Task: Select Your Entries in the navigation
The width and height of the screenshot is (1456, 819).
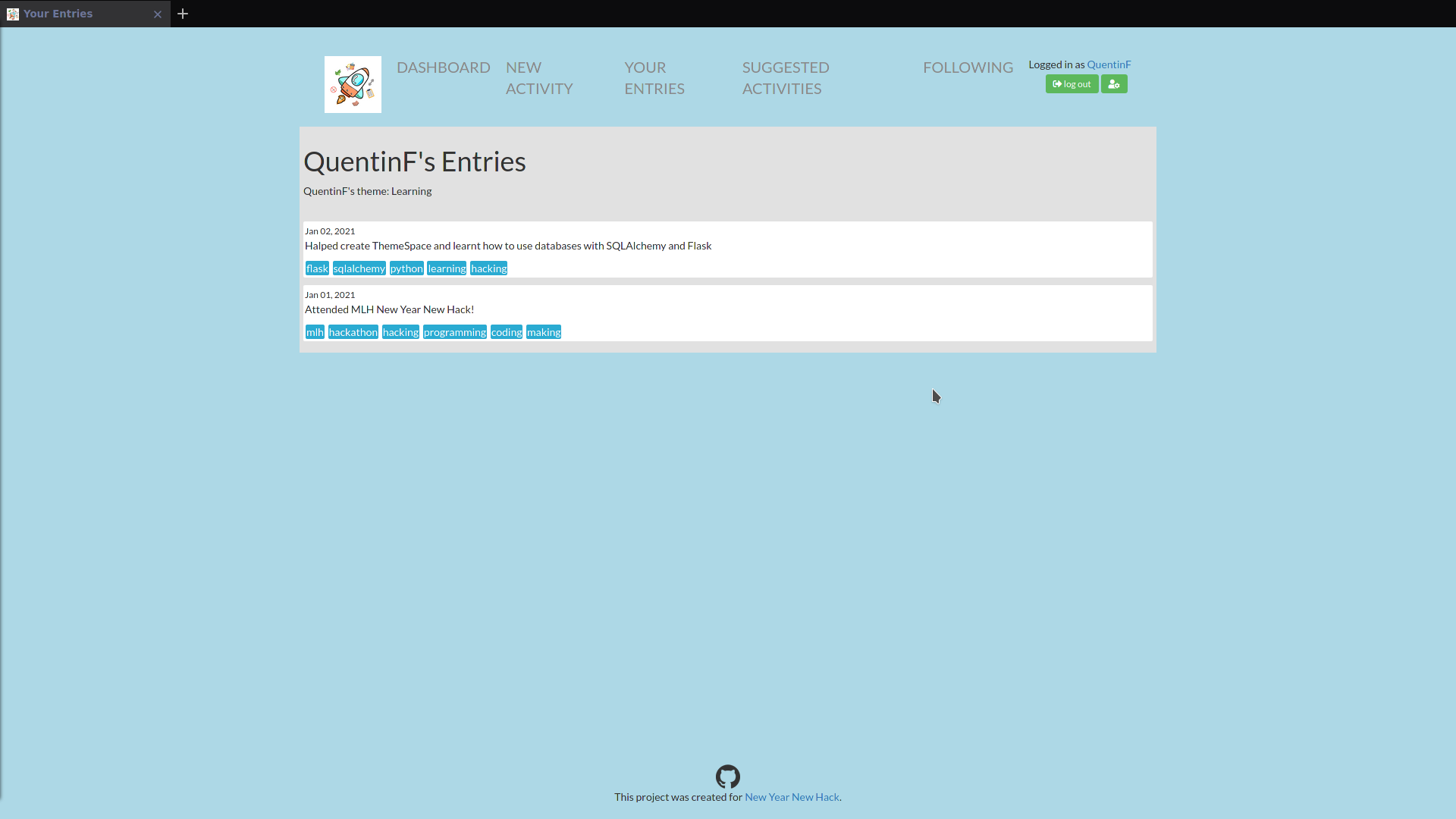Action: coord(654,78)
